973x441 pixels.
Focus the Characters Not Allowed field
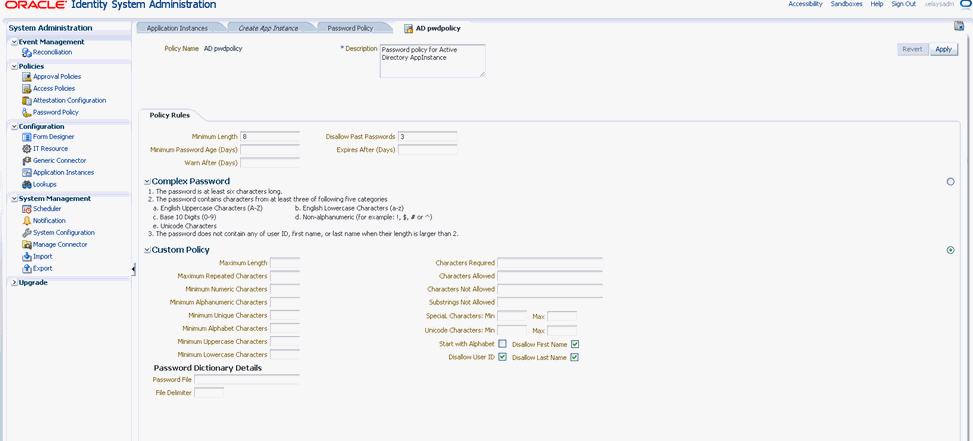coord(550,289)
